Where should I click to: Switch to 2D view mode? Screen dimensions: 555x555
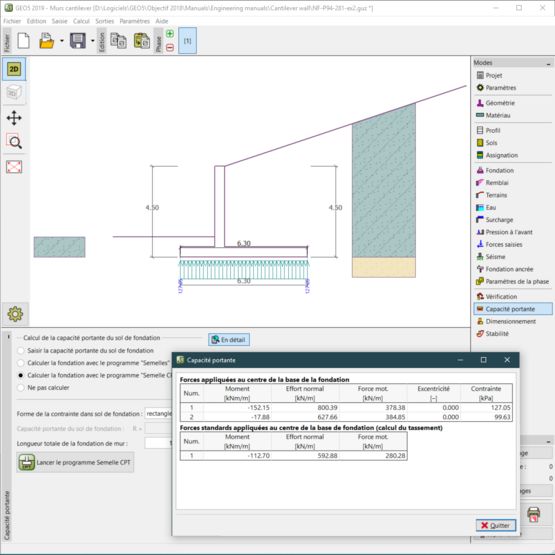(x=14, y=69)
